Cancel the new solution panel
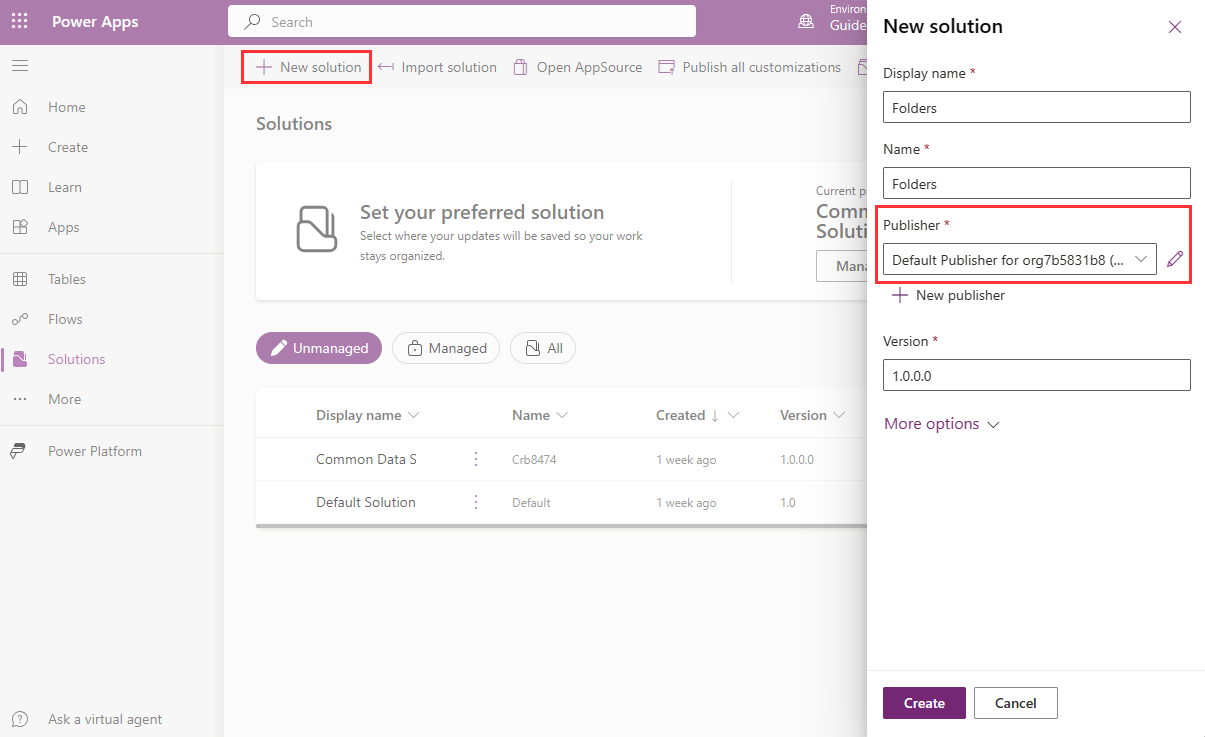Image resolution: width=1205 pixels, height=737 pixels. (x=1015, y=703)
